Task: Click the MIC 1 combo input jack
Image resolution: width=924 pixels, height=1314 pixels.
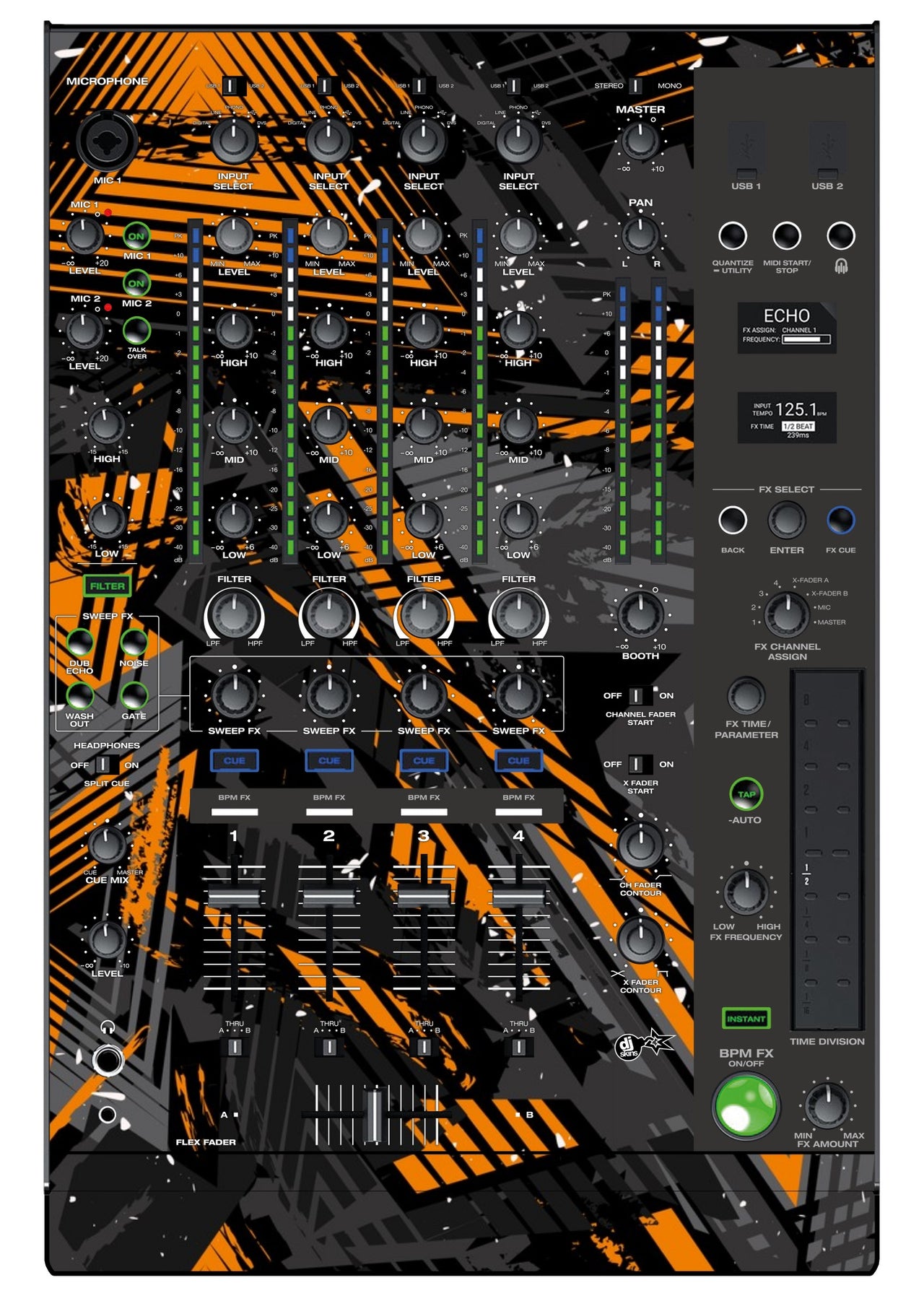Action: coord(108,140)
